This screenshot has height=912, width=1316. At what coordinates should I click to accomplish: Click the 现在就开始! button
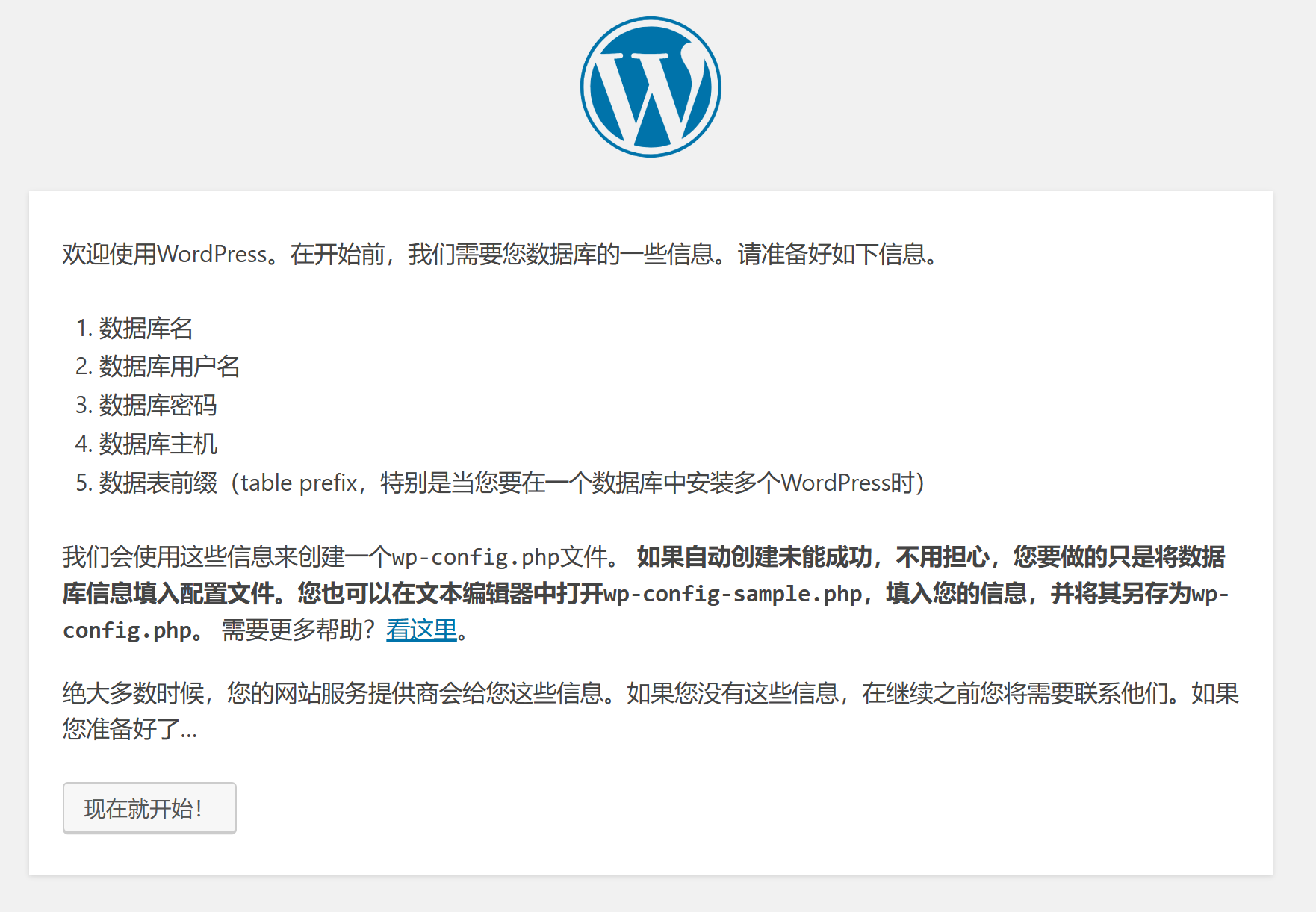149,808
